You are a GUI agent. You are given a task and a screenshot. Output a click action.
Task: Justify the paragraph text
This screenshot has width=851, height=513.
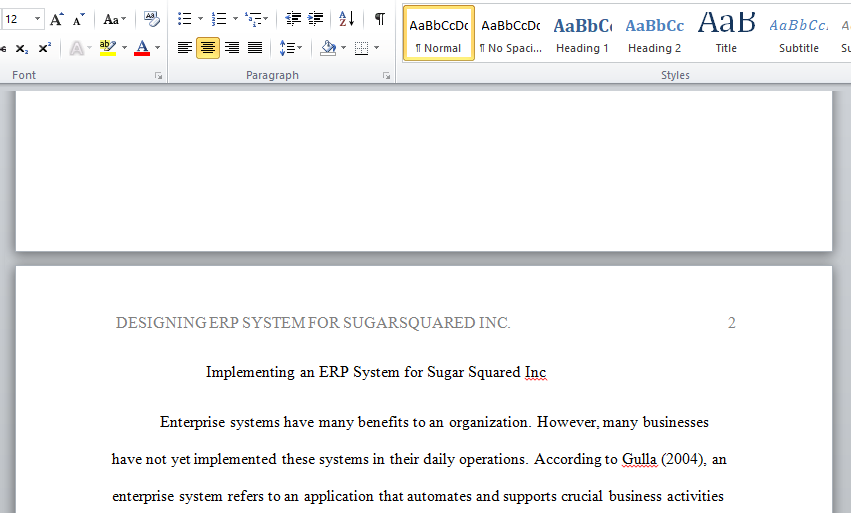[255, 48]
